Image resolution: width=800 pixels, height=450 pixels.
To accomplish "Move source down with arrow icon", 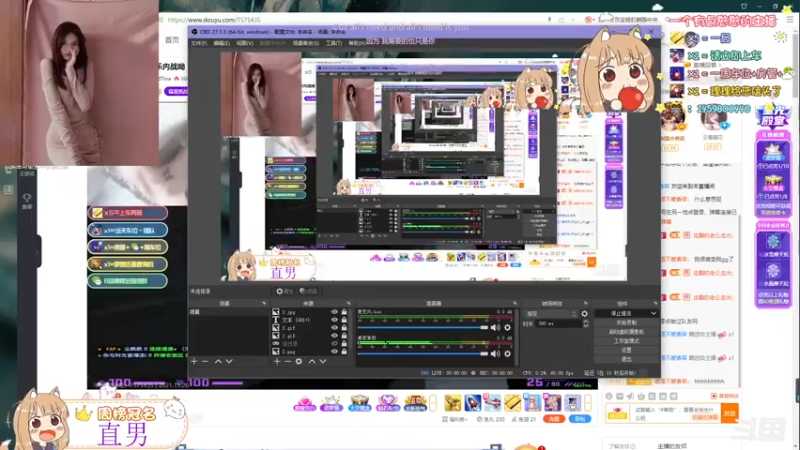I will click(323, 361).
